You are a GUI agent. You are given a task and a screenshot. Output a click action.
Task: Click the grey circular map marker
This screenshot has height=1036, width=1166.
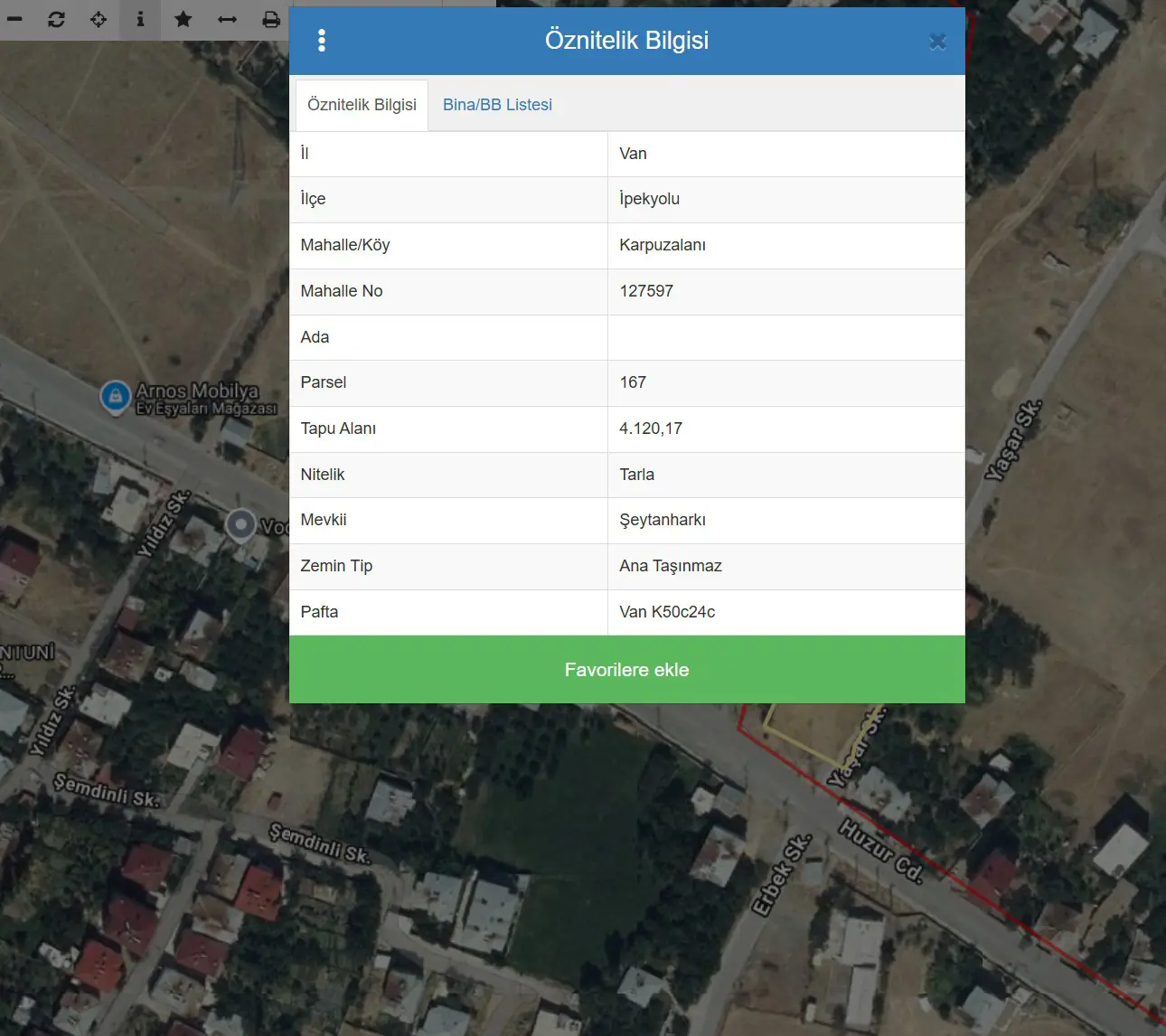pos(240,524)
